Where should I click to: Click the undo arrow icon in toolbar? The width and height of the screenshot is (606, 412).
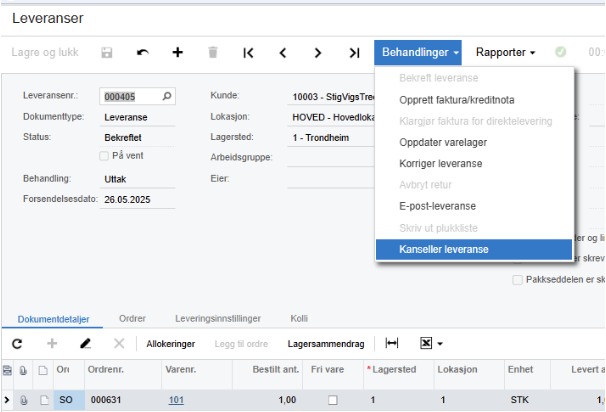point(142,52)
